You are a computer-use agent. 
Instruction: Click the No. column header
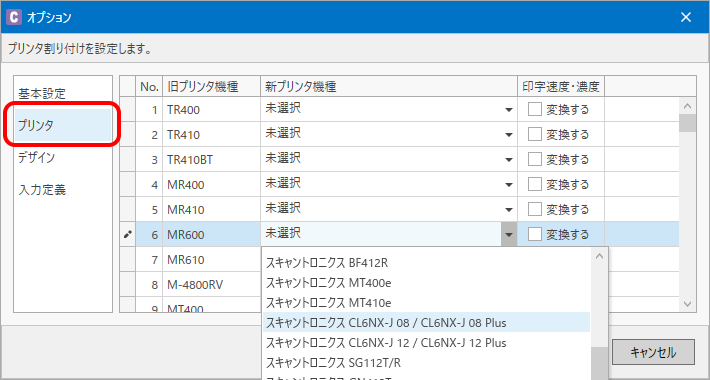[x=149, y=86]
